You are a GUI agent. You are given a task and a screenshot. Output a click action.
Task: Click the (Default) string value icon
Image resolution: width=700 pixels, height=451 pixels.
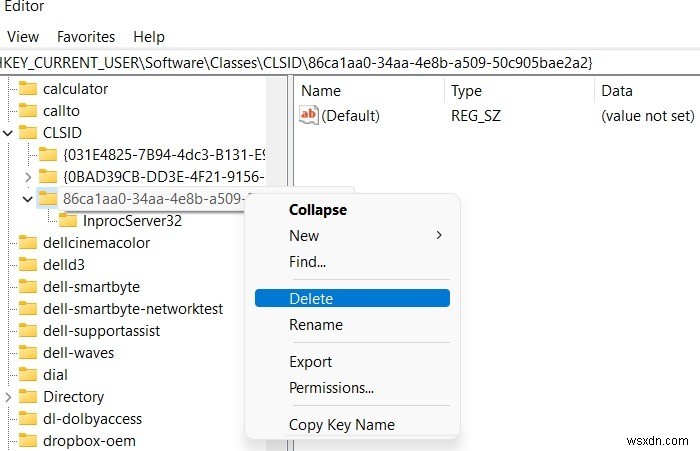pos(309,116)
